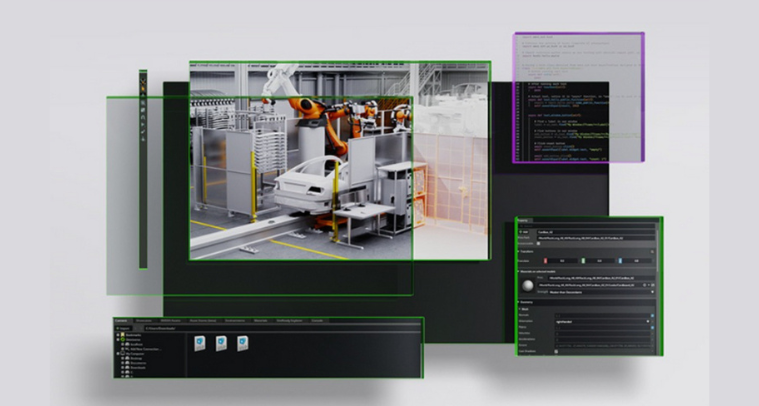Image resolution: width=759 pixels, height=406 pixels.
Task: Switch to the Content tab
Action: pyautogui.click(x=121, y=321)
